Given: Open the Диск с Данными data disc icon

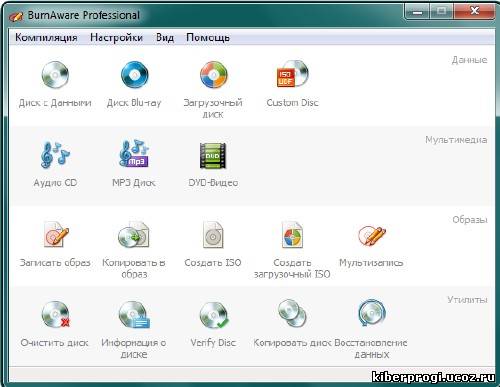Looking at the screenshot, I should tap(55, 74).
